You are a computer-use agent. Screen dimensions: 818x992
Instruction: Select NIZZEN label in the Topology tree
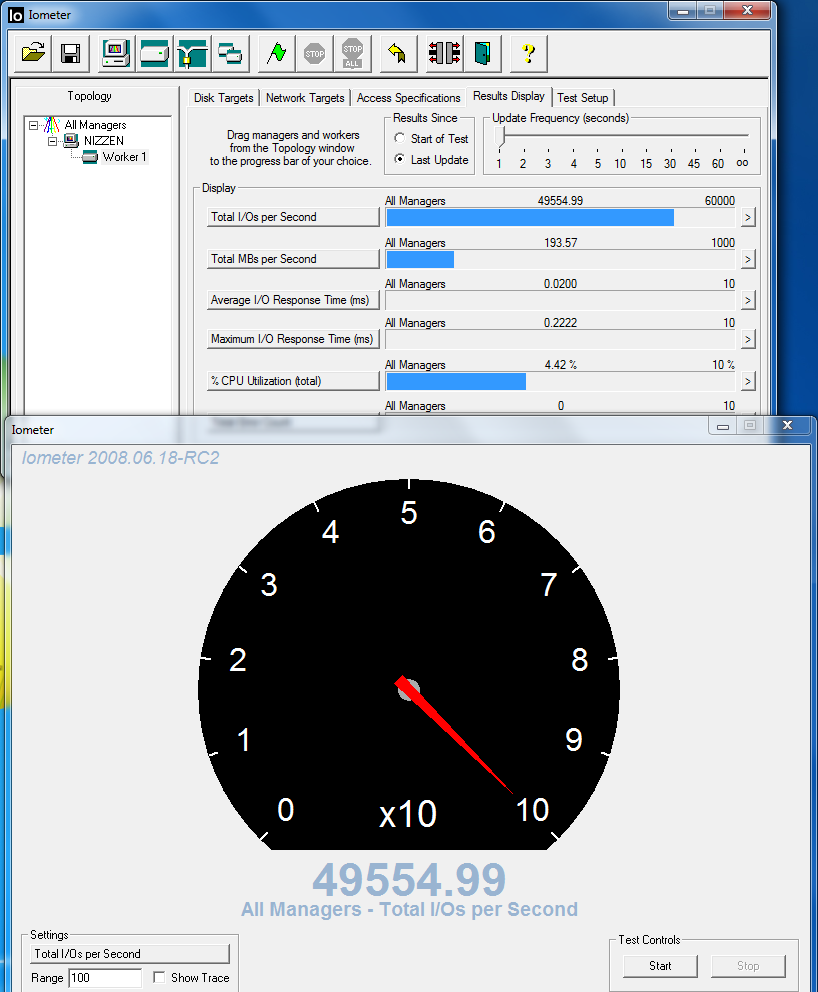click(104, 140)
